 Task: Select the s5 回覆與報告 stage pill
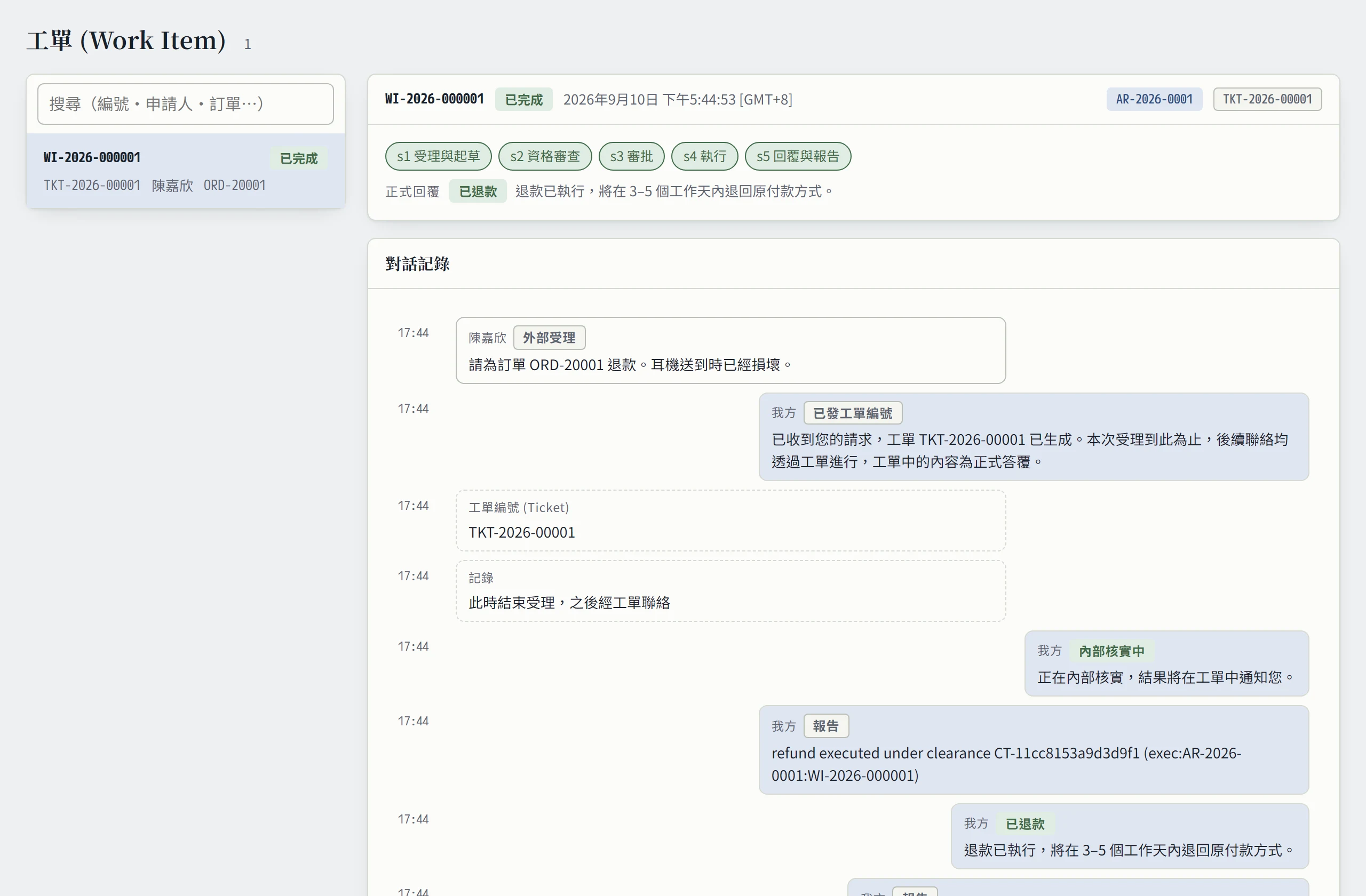pos(797,156)
